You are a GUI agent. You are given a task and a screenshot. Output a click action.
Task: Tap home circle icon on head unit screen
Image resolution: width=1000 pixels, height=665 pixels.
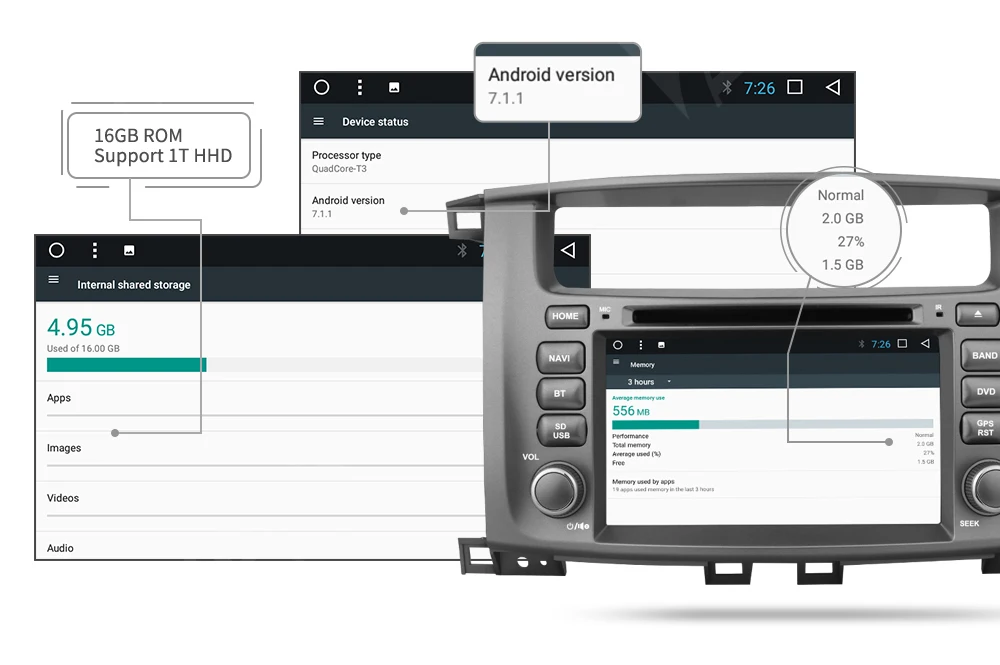617,345
